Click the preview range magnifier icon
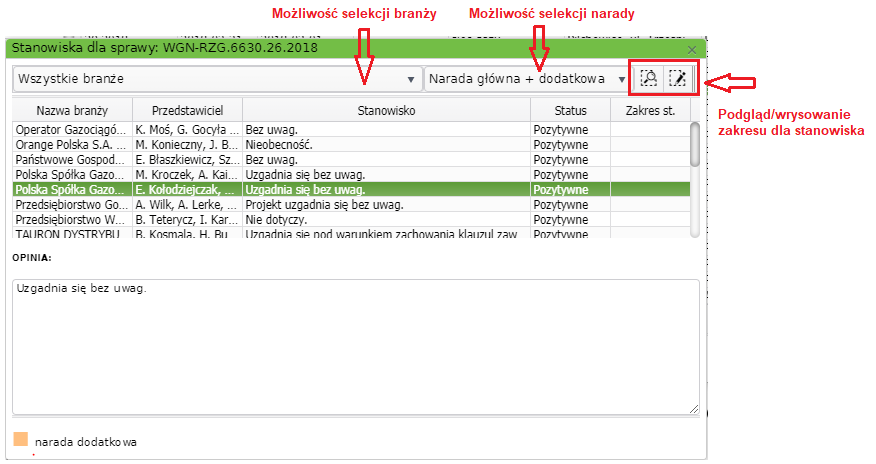Screen dimensions: 876x464 tap(648, 79)
